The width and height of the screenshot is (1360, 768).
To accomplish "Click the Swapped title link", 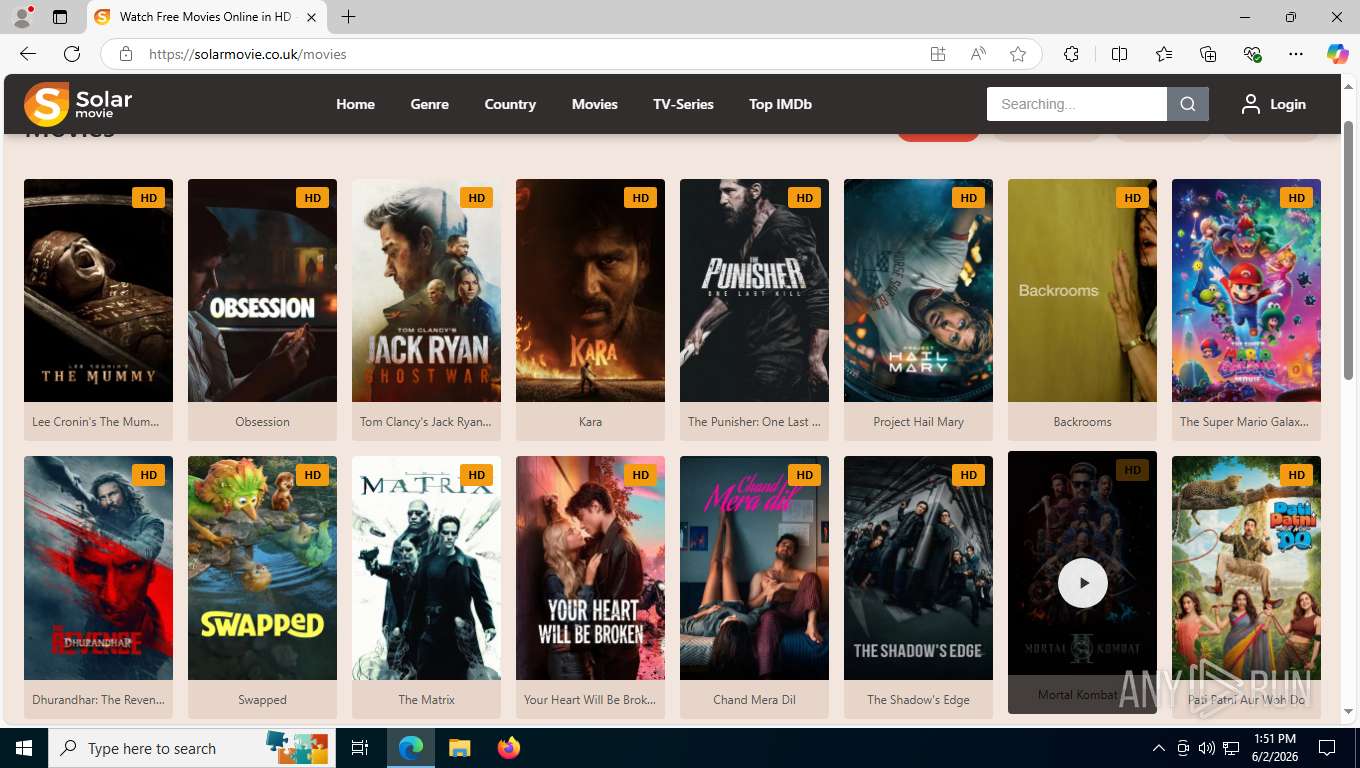I will tap(262, 700).
